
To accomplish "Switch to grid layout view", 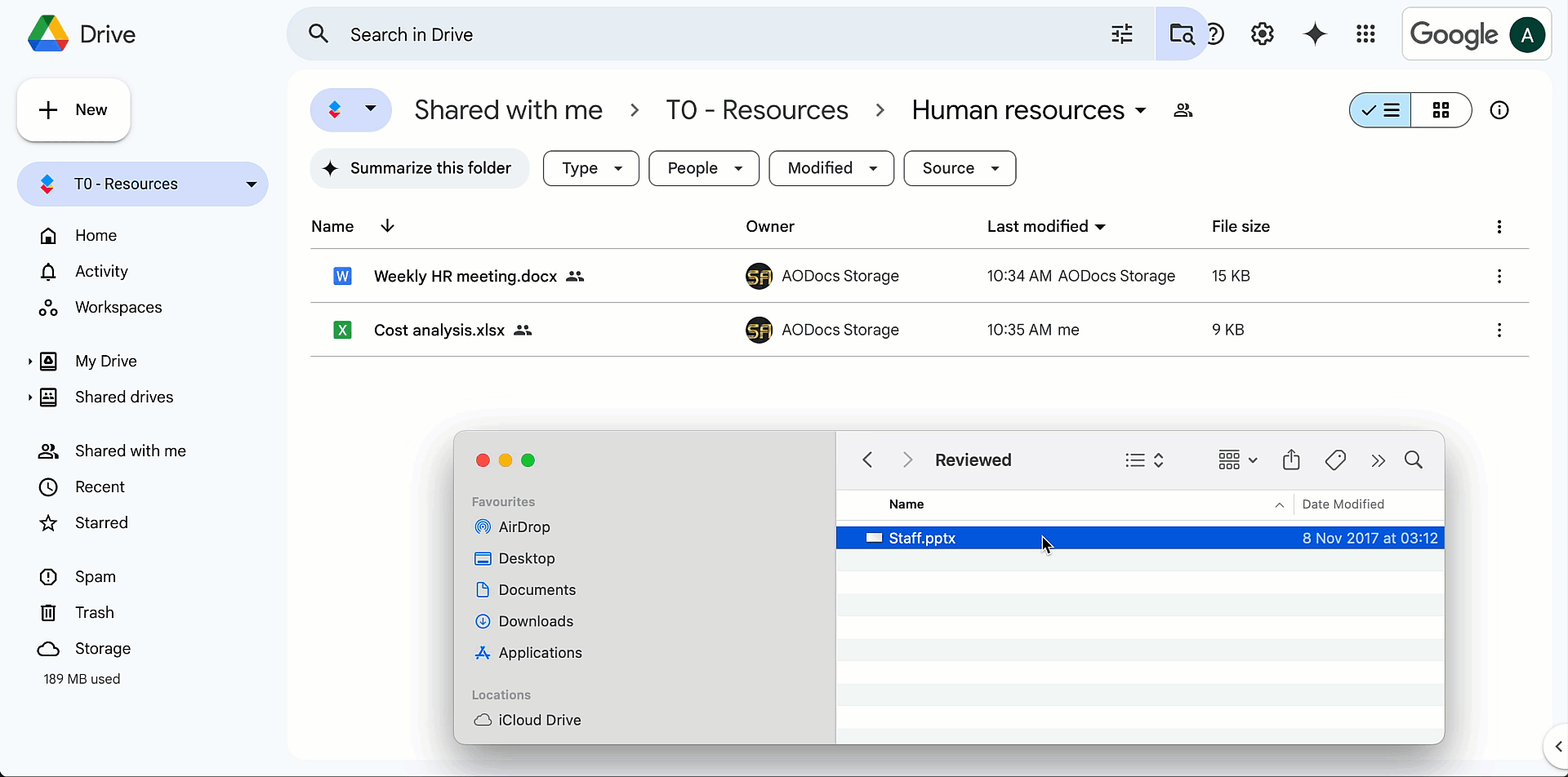I will point(1441,110).
